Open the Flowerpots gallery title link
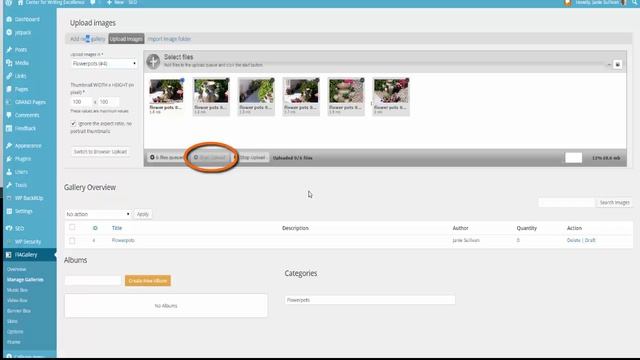 123,240
